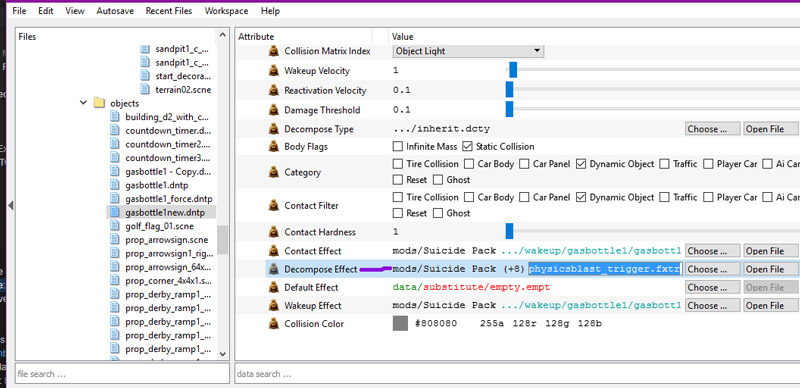Open the Edit menu
The height and width of the screenshot is (388, 800).
click(x=45, y=11)
